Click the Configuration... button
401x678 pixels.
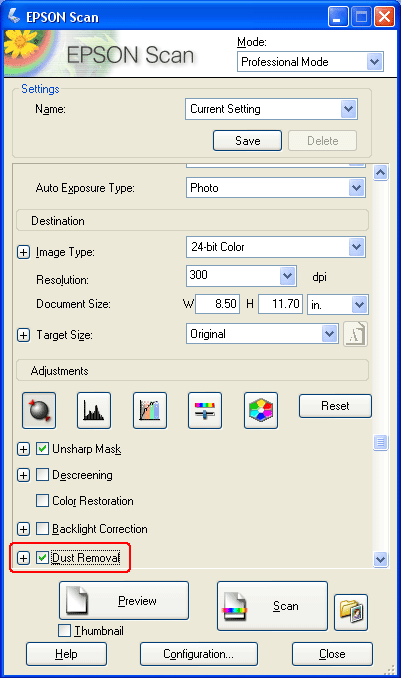(199, 654)
